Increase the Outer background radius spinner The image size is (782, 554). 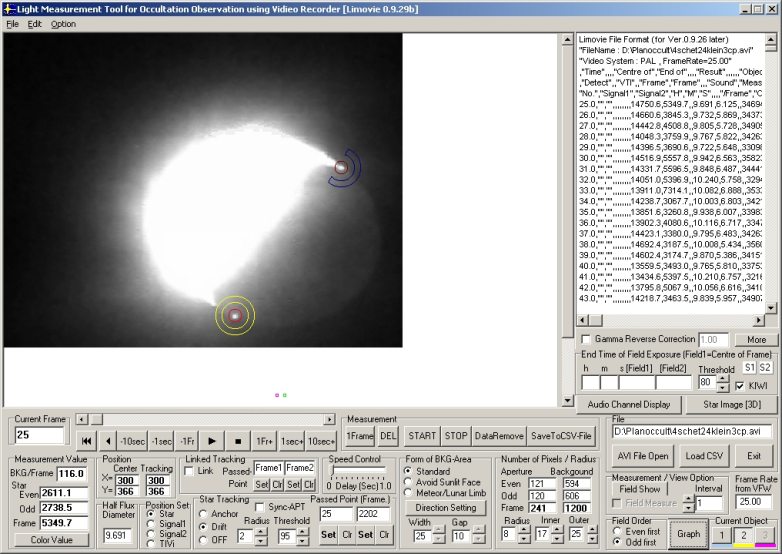pos(594,529)
